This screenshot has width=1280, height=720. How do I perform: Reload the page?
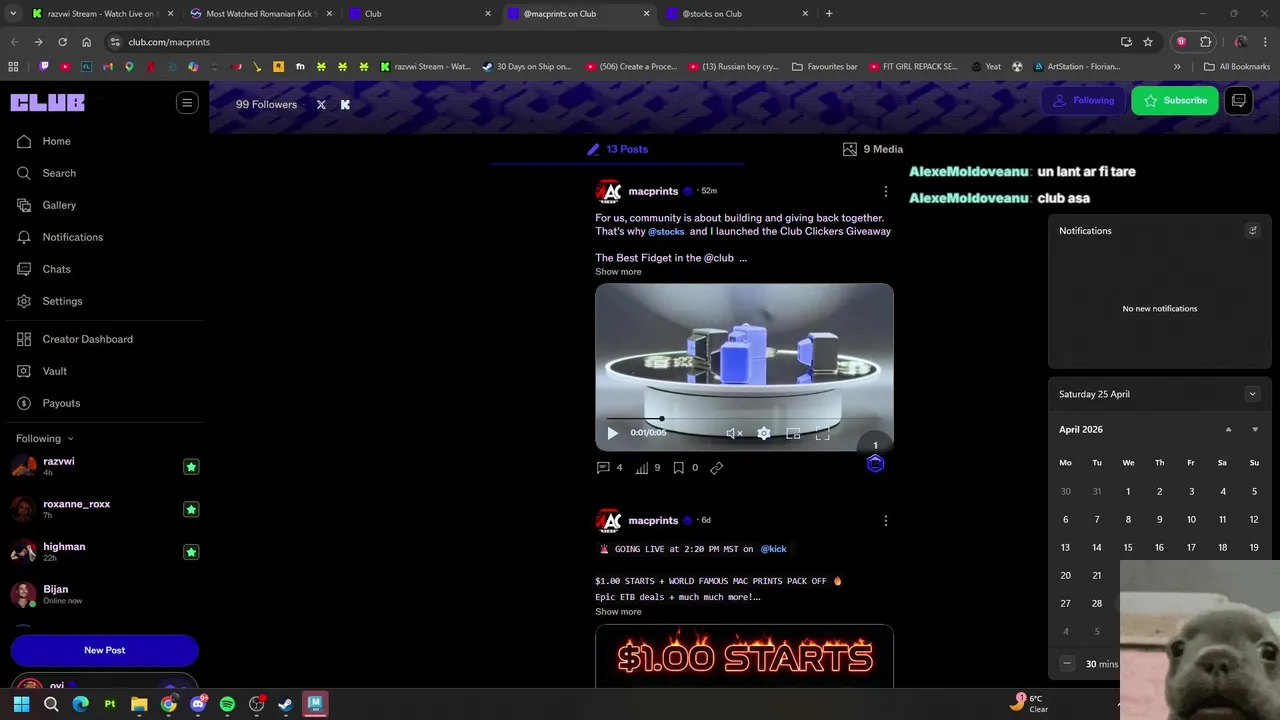click(62, 42)
